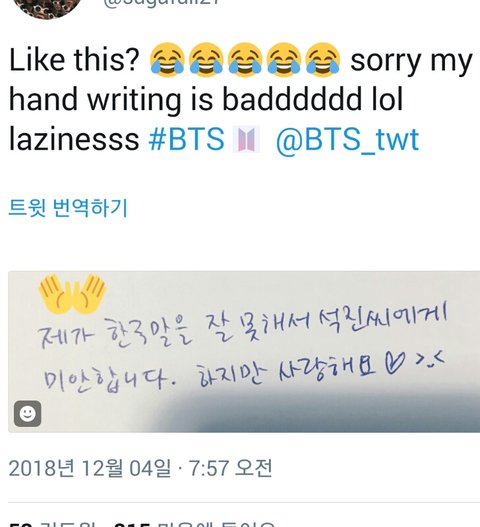Open the #BTS hashtag

[x=187, y=139]
